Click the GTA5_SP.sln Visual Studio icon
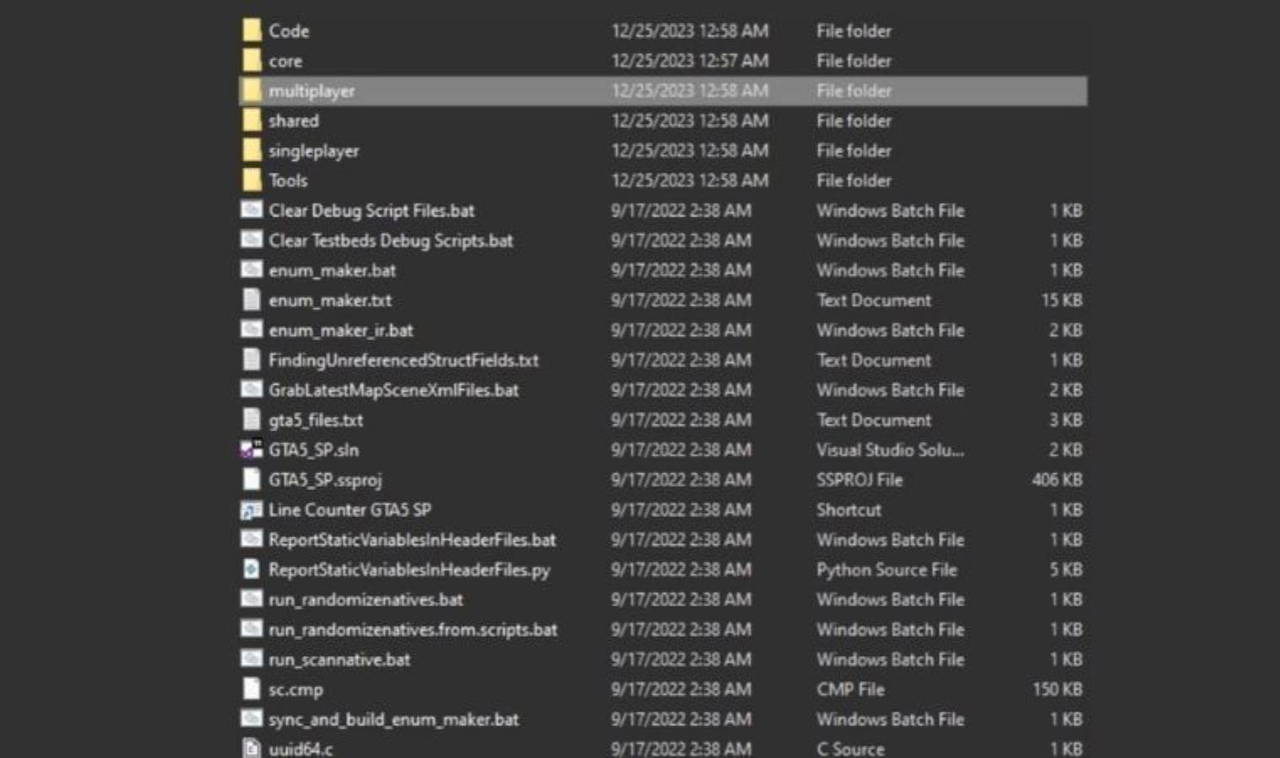The width and height of the screenshot is (1280, 758). tap(252, 450)
